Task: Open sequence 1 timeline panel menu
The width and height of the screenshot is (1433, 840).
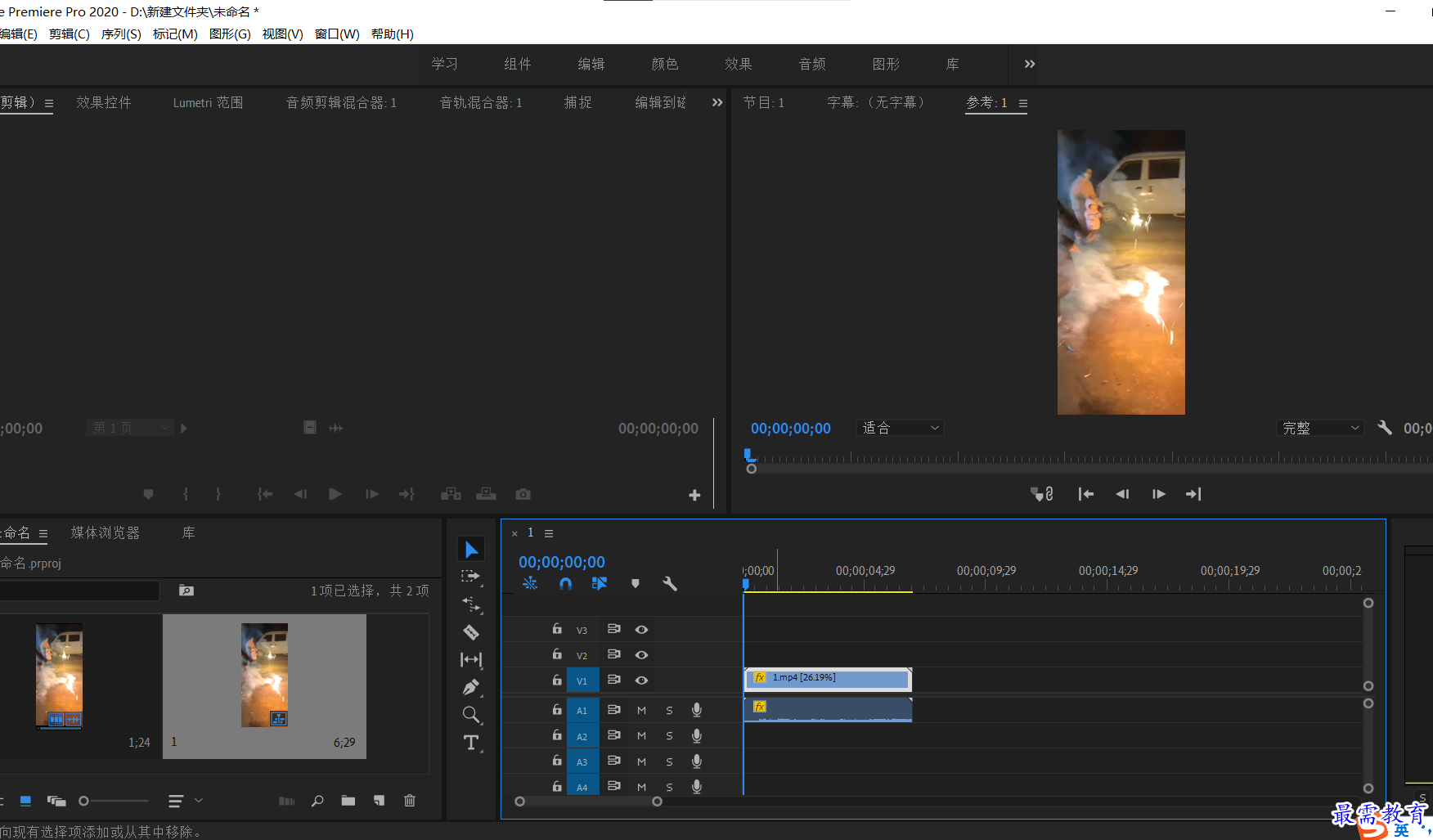Action: tap(549, 533)
